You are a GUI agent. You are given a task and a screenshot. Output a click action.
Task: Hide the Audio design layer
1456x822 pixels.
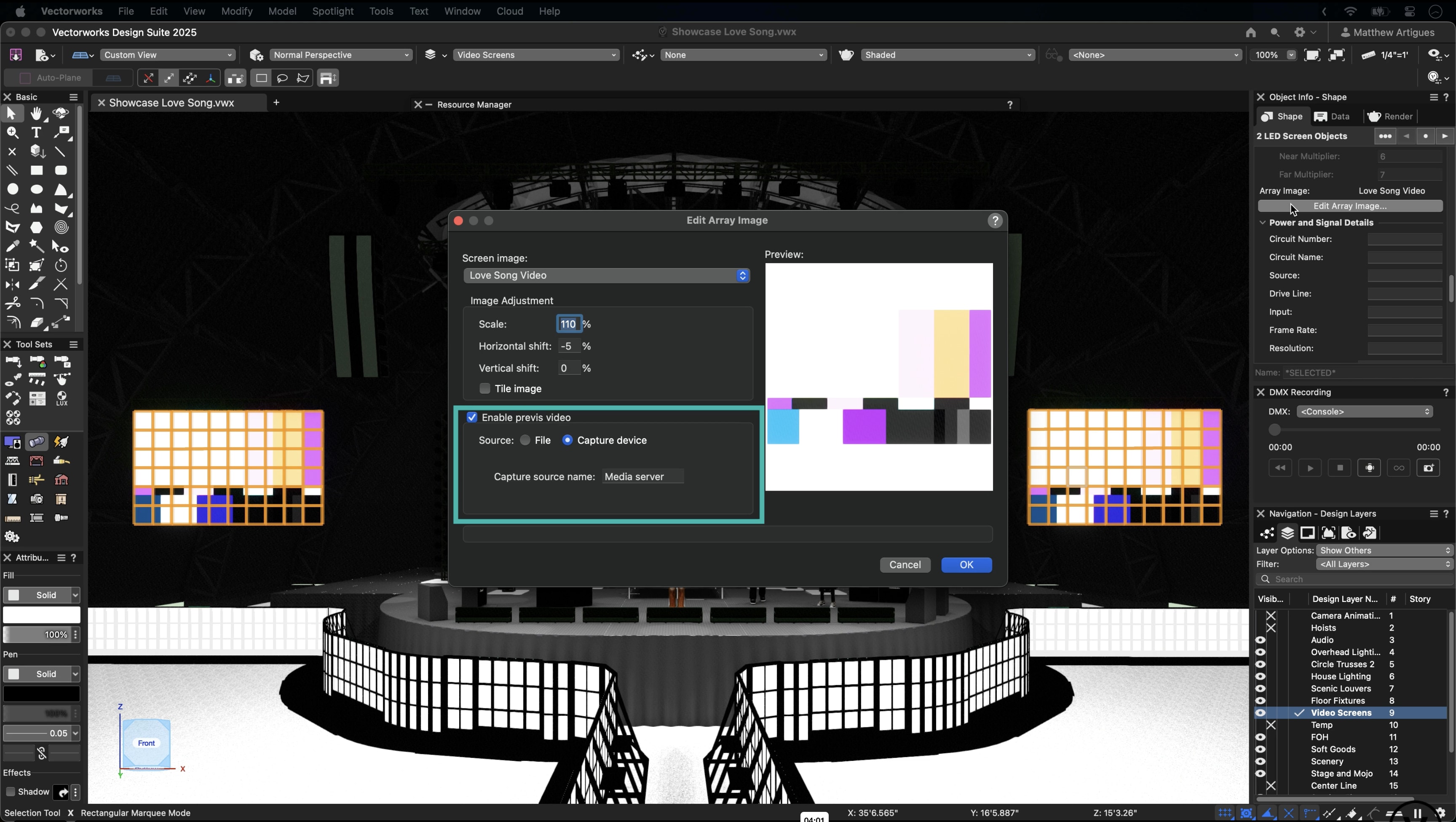(x=1261, y=640)
